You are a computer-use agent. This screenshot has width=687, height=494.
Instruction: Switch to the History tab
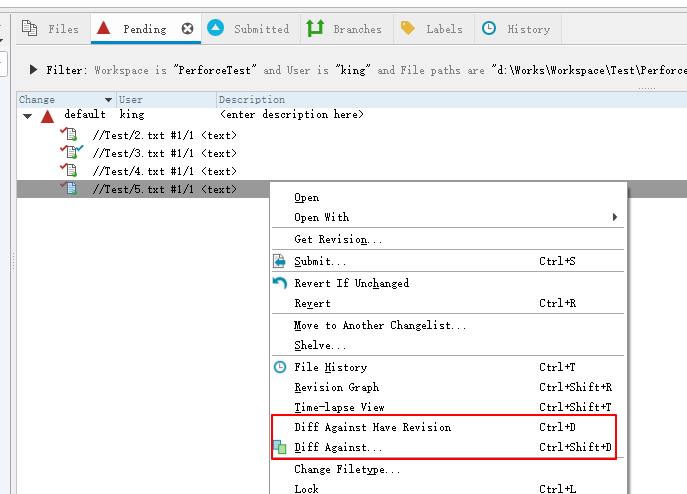(516, 29)
